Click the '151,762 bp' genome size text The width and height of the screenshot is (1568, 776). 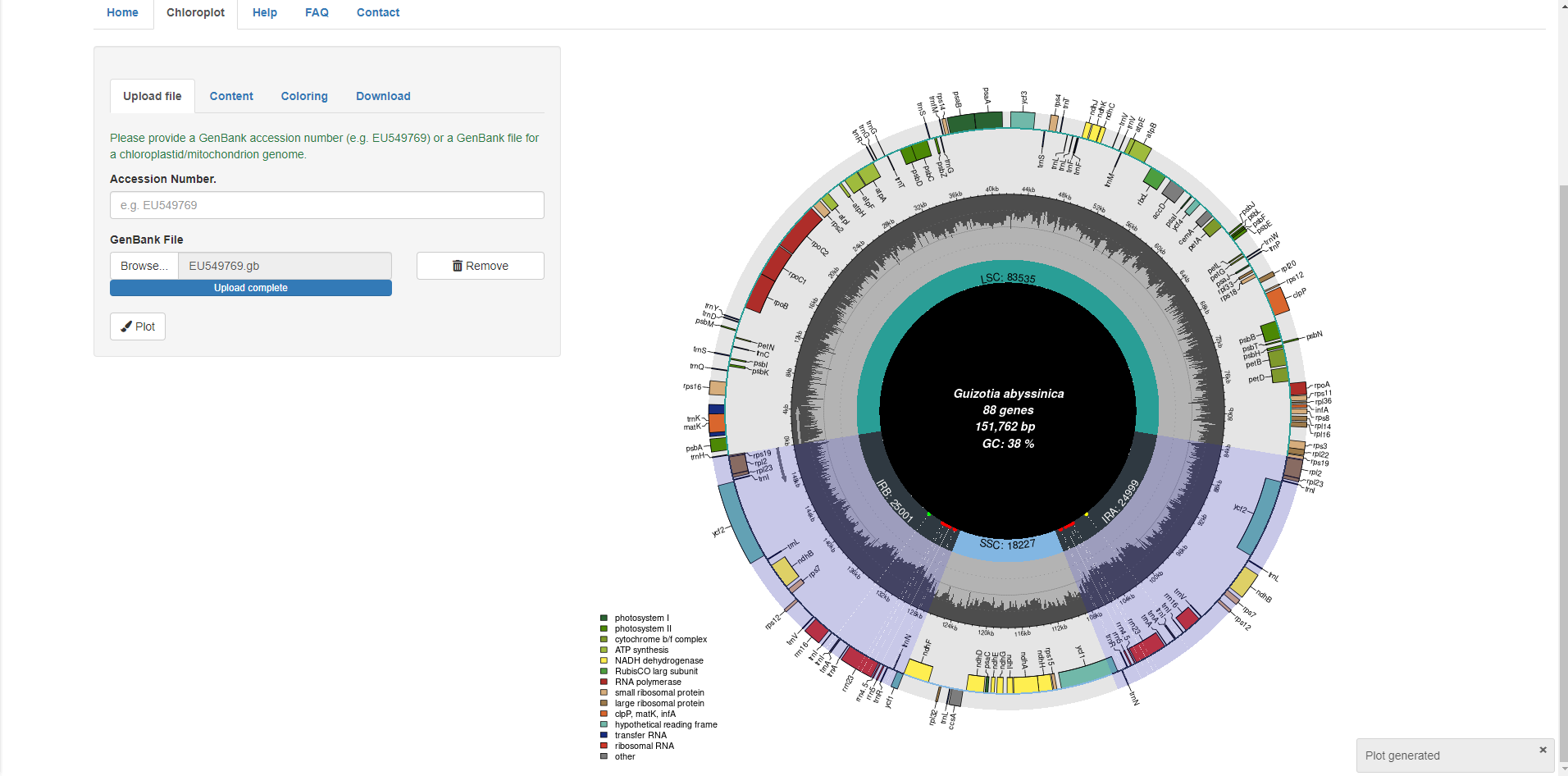click(1005, 427)
